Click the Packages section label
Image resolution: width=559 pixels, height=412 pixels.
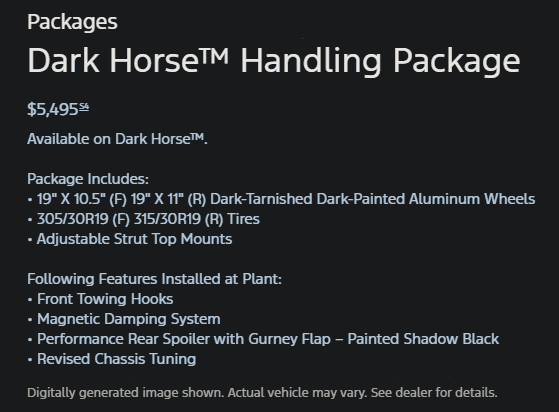pos(72,22)
